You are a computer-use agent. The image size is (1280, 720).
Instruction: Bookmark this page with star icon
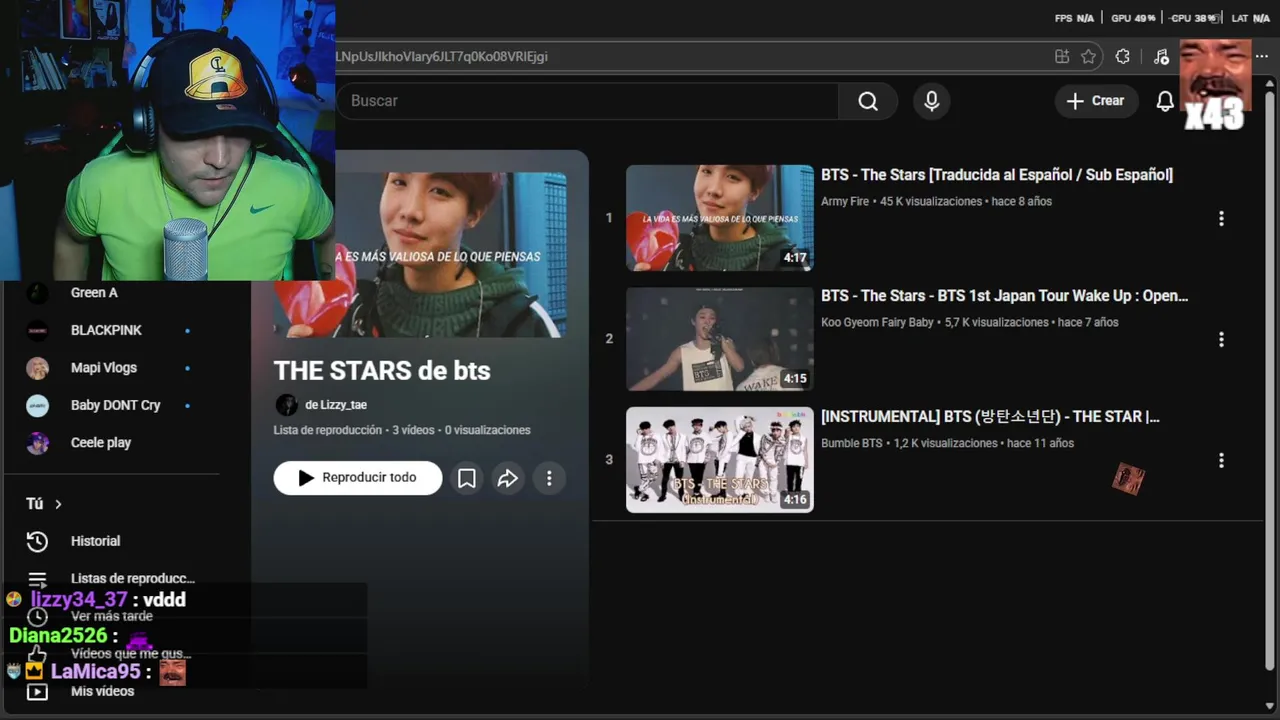1089,57
